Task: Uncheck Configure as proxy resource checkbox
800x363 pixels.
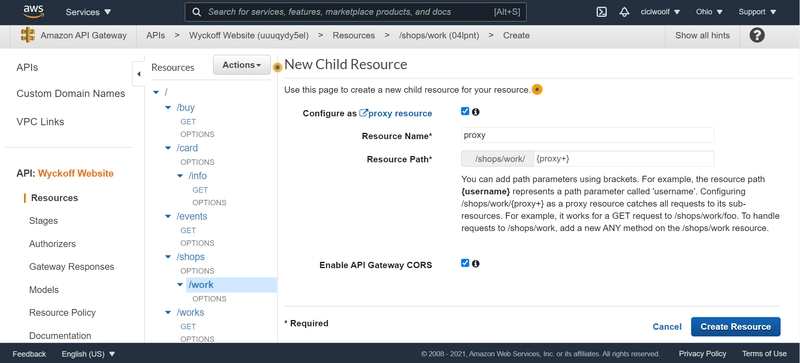Action: (x=465, y=111)
